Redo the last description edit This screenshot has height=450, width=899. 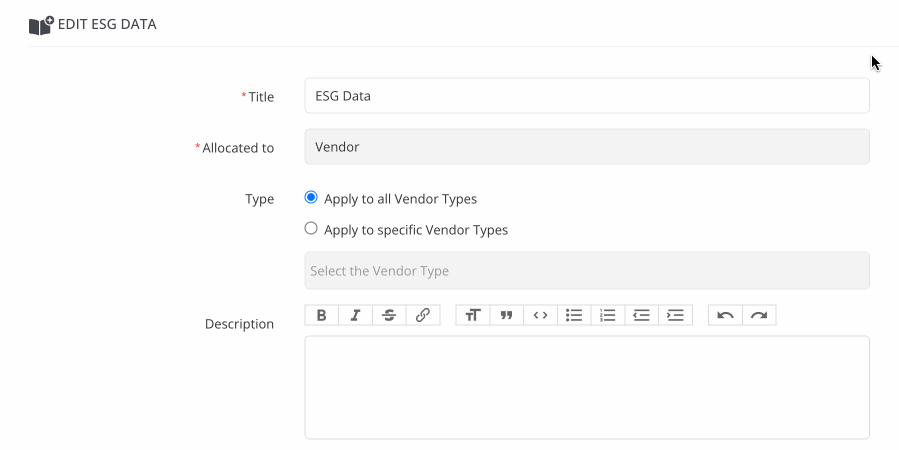759,315
